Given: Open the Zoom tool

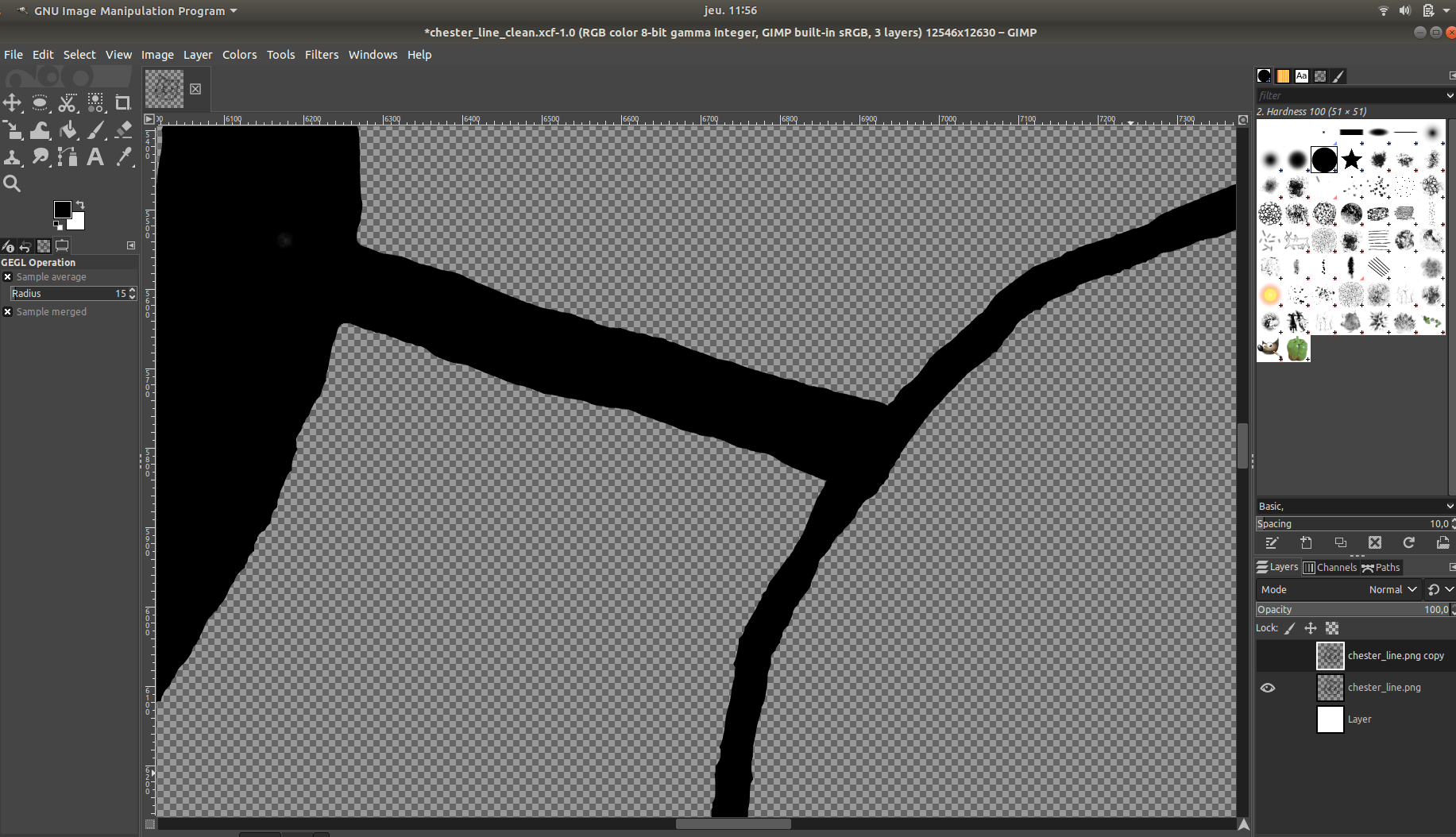Looking at the screenshot, I should click(x=12, y=183).
